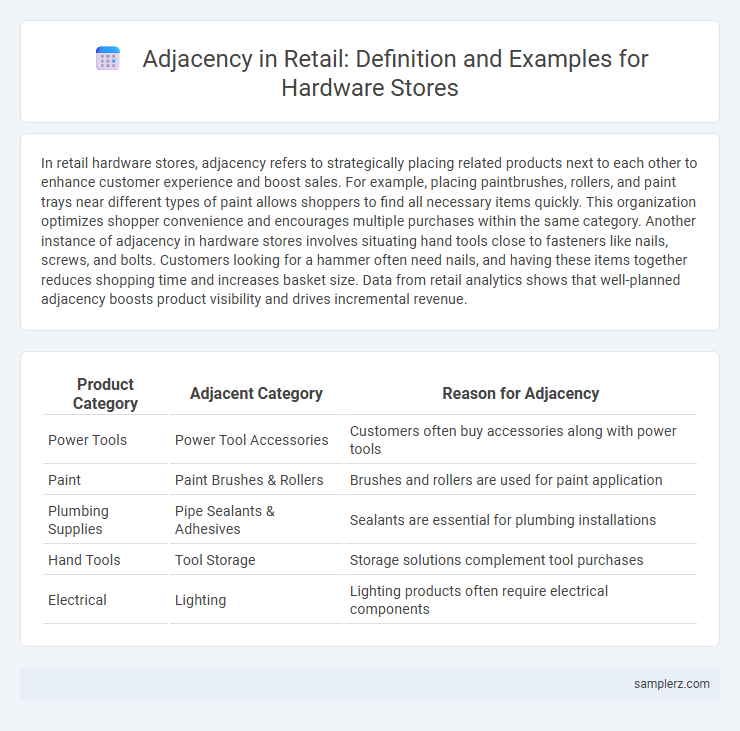The width and height of the screenshot is (740, 731).
Task: Click the Power Tool Accessories cell
Action: [256, 440]
